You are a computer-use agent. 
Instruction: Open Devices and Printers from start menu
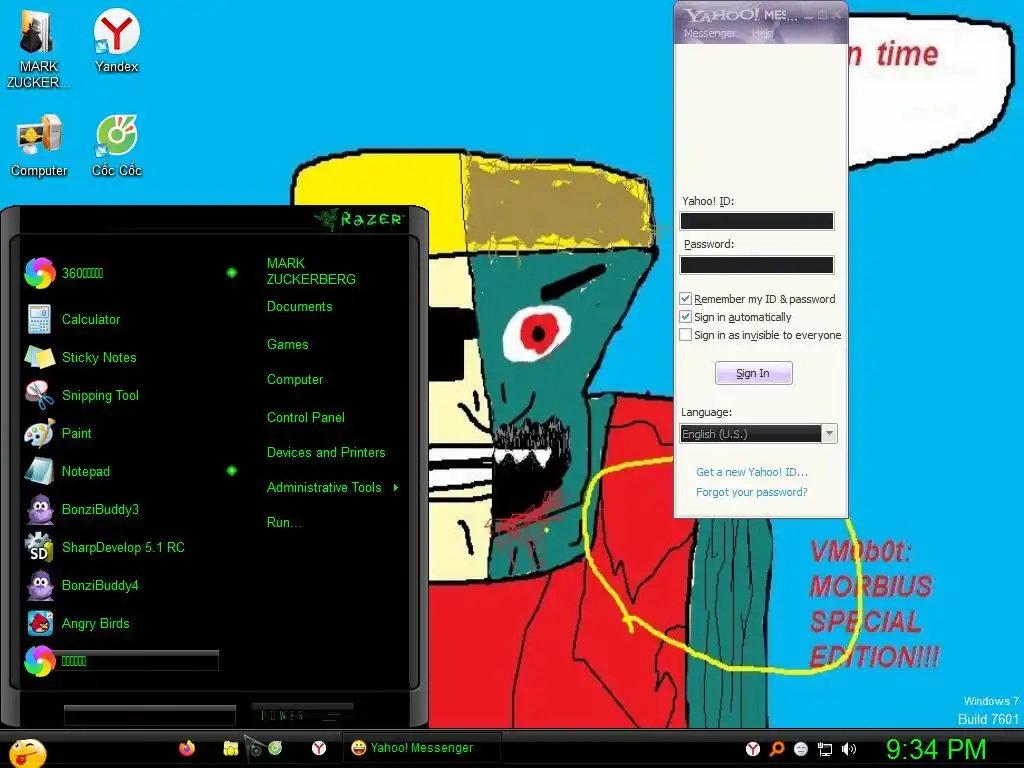(326, 453)
